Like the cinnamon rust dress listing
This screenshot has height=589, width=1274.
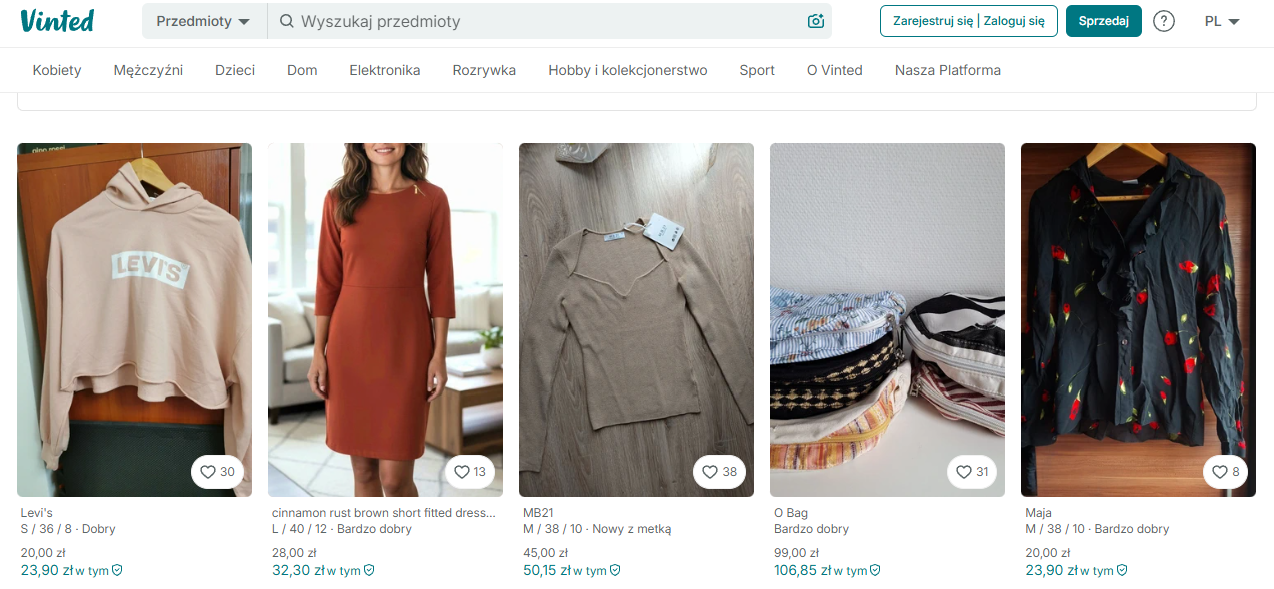tap(469, 472)
